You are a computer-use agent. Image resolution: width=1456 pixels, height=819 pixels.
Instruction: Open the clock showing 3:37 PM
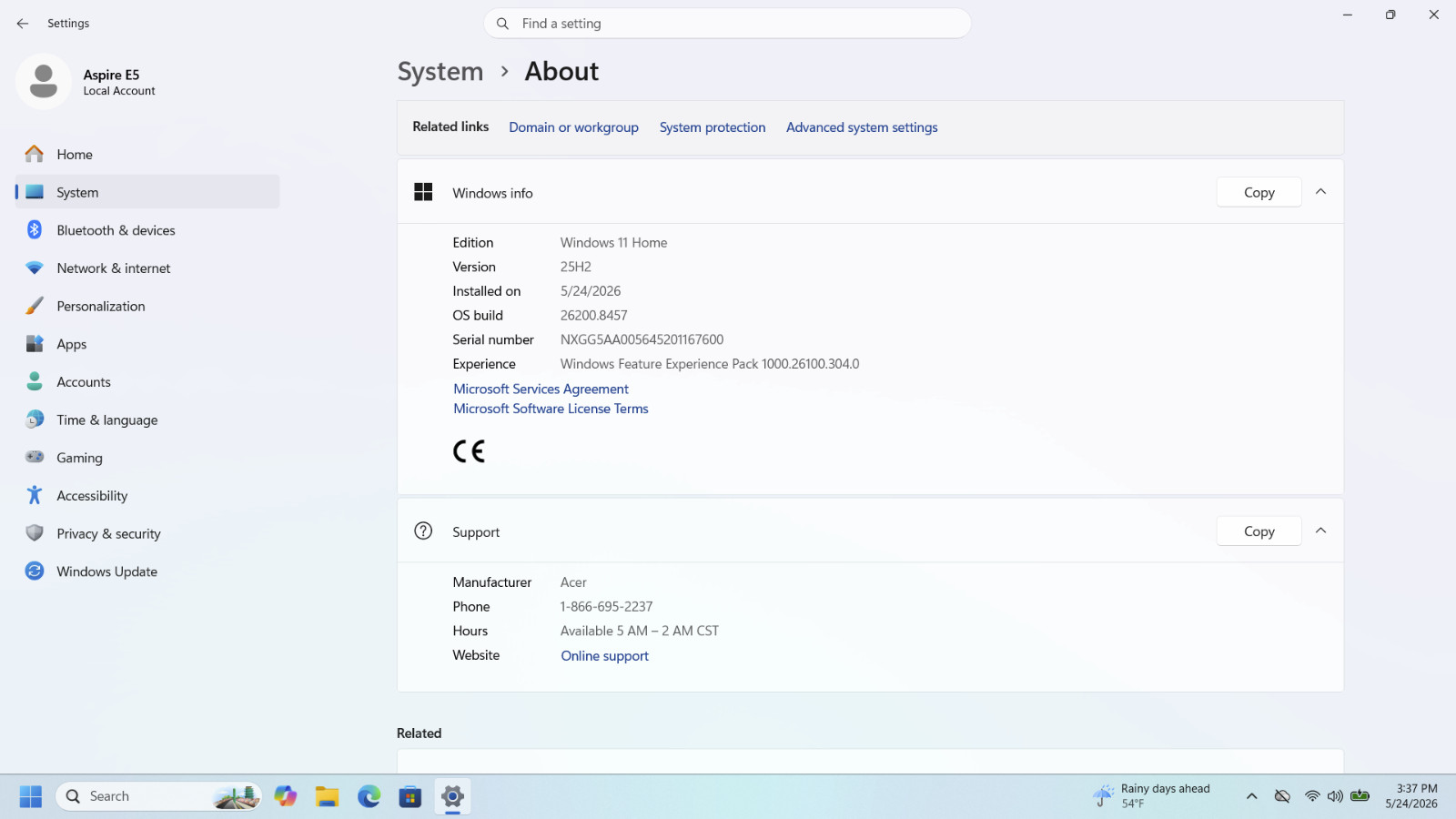(x=1412, y=796)
